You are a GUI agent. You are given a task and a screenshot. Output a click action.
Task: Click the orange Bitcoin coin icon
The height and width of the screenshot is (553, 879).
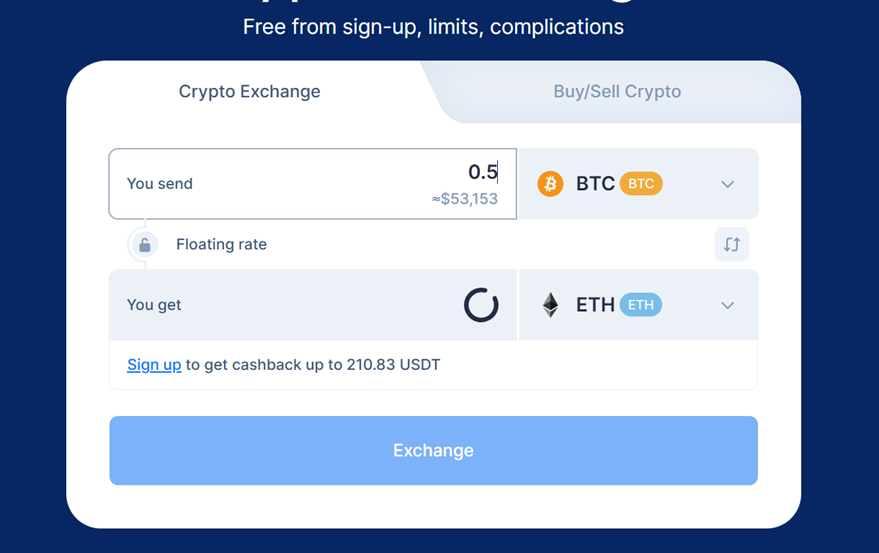click(550, 183)
